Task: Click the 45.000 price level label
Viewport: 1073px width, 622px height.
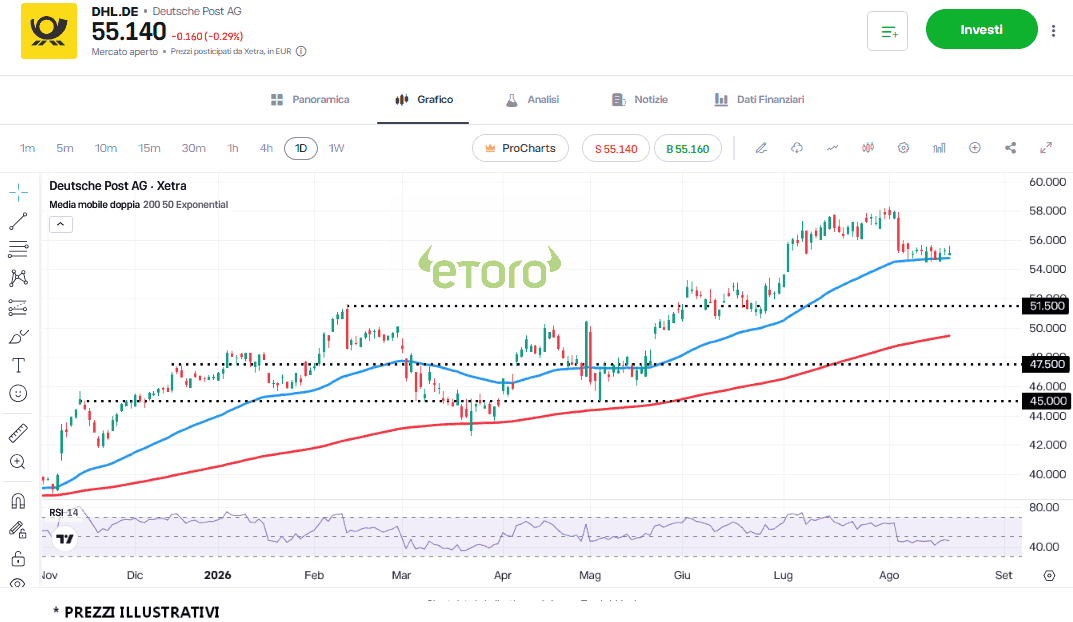Action: coord(1046,401)
